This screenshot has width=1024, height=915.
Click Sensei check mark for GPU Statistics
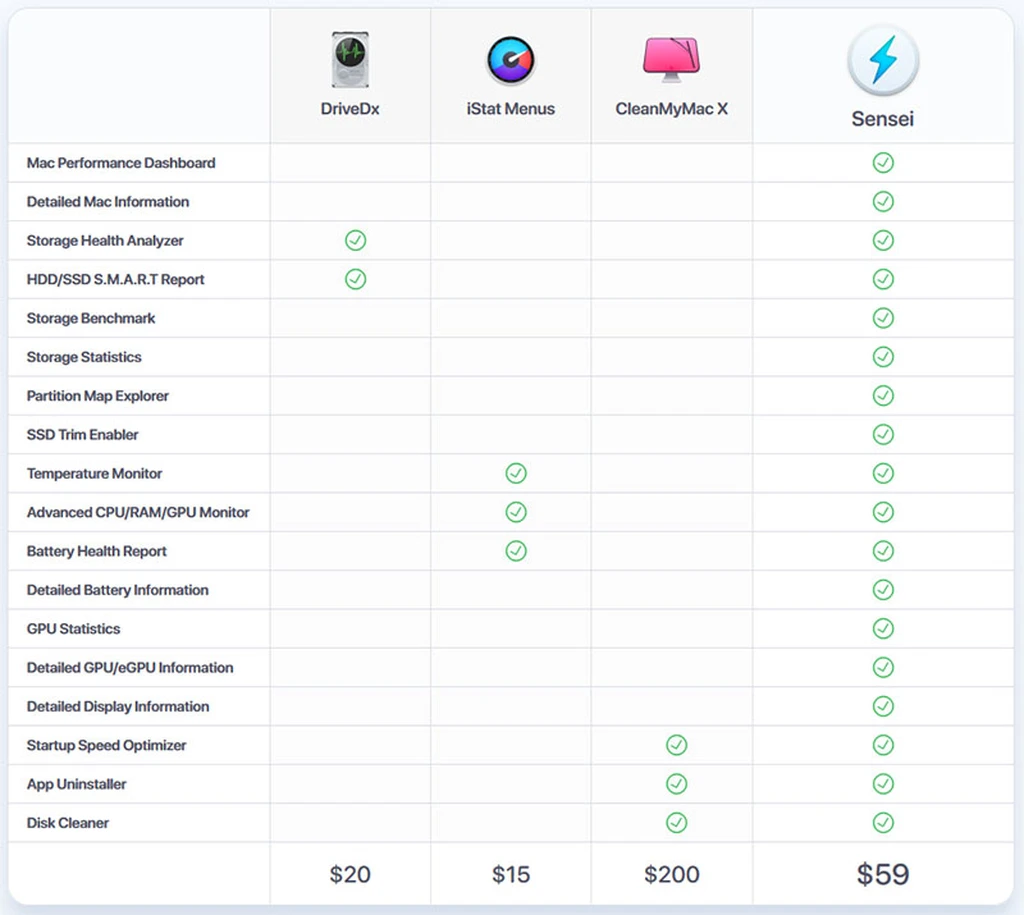click(883, 629)
